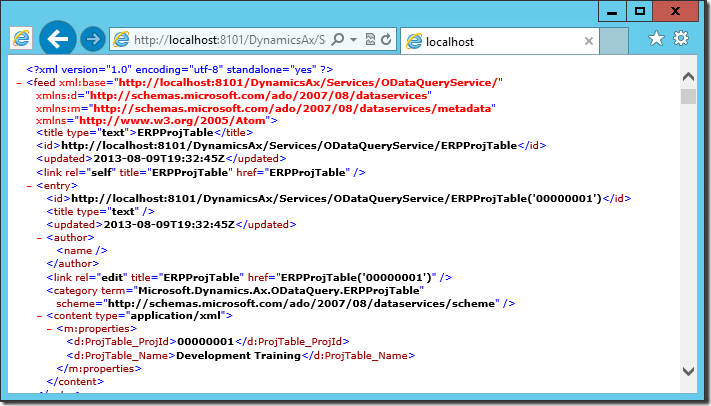
Task: Collapse the feed XML node
Action: [19, 83]
